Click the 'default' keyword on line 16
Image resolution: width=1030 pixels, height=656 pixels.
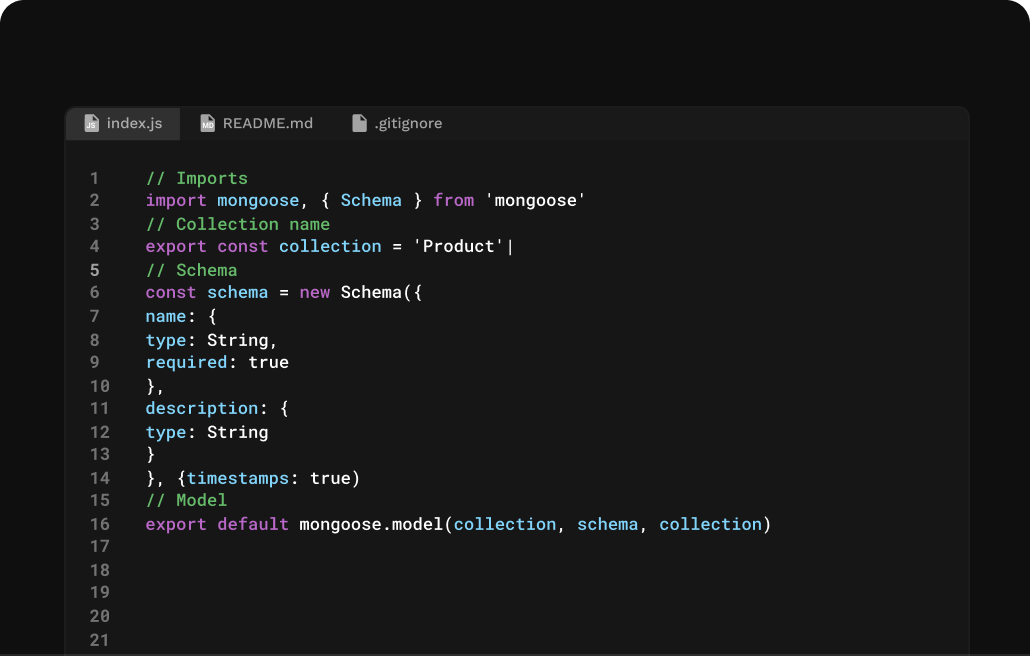(253, 524)
